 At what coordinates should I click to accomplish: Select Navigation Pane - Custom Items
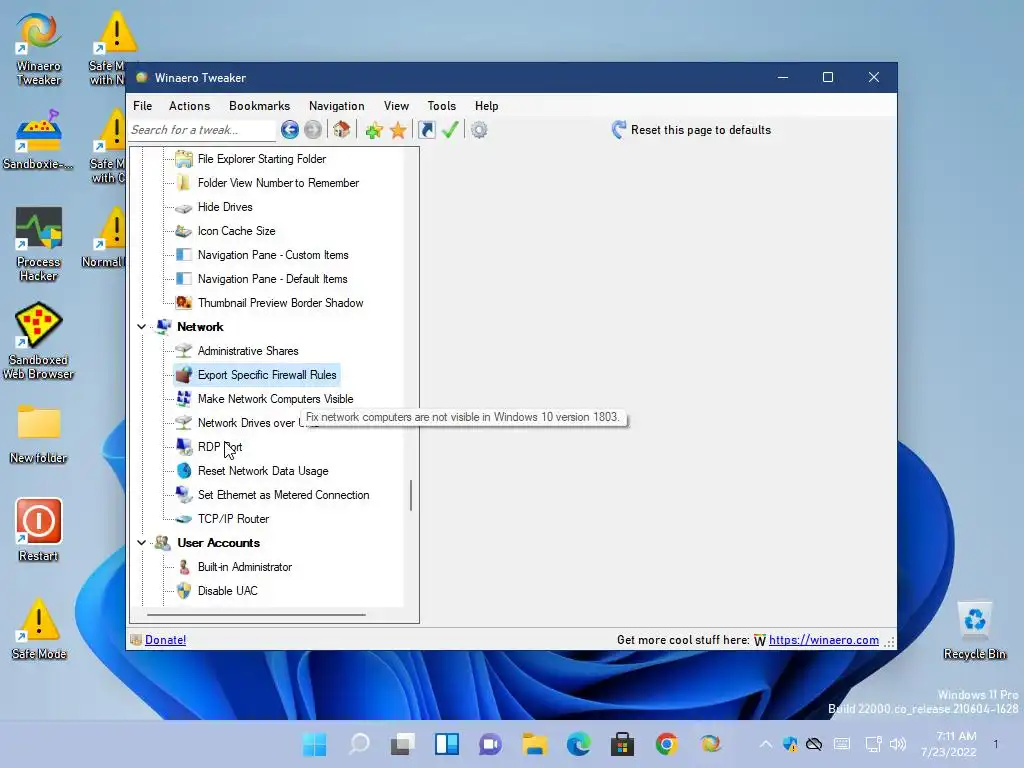coord(273,255)
